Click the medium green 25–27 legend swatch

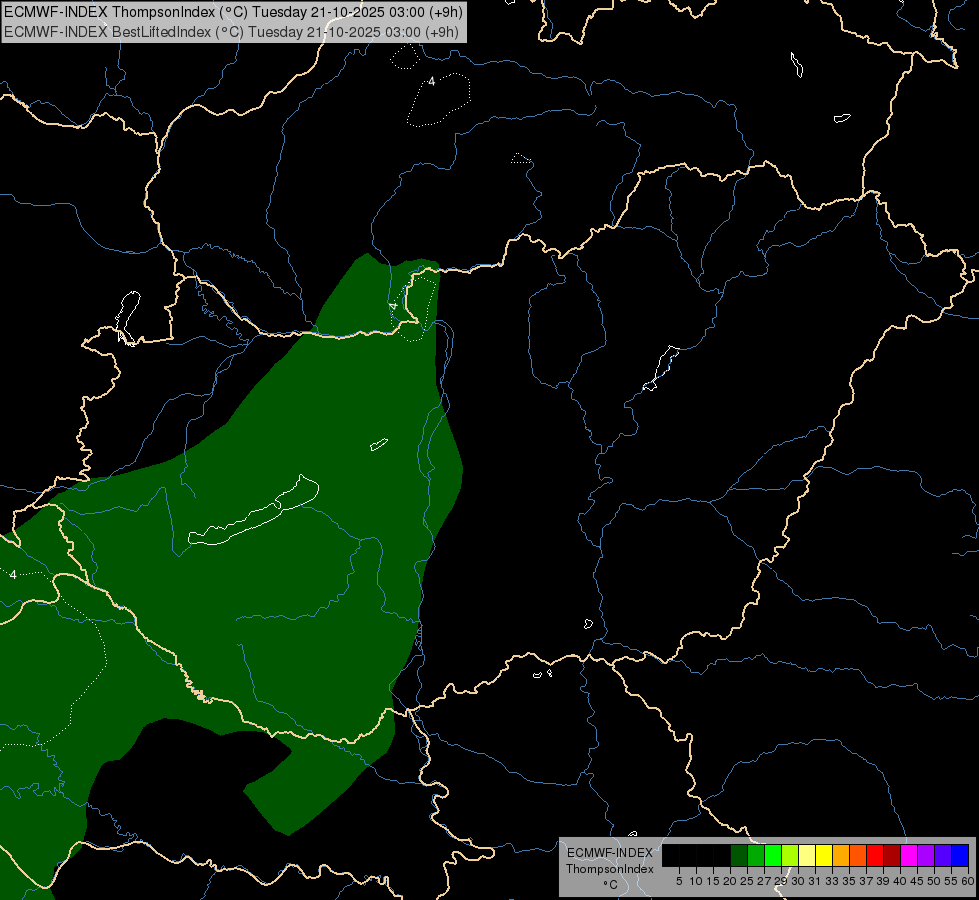[x=756, y=855]
